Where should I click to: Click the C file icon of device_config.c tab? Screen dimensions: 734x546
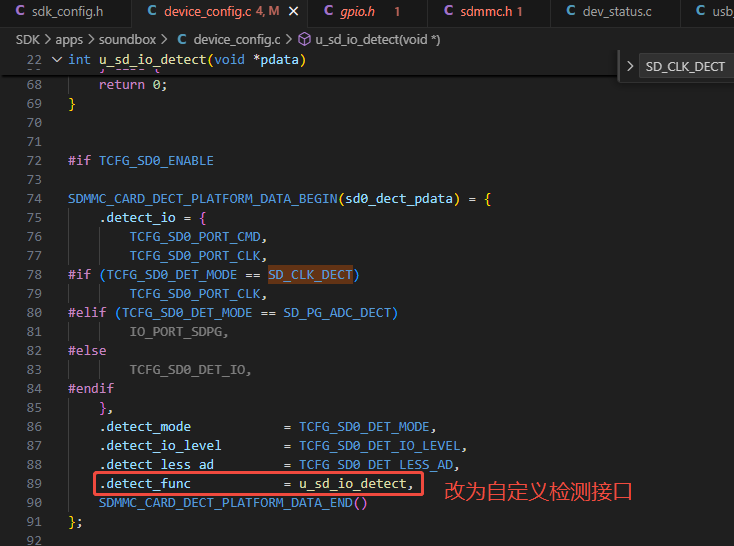point(152,11)
